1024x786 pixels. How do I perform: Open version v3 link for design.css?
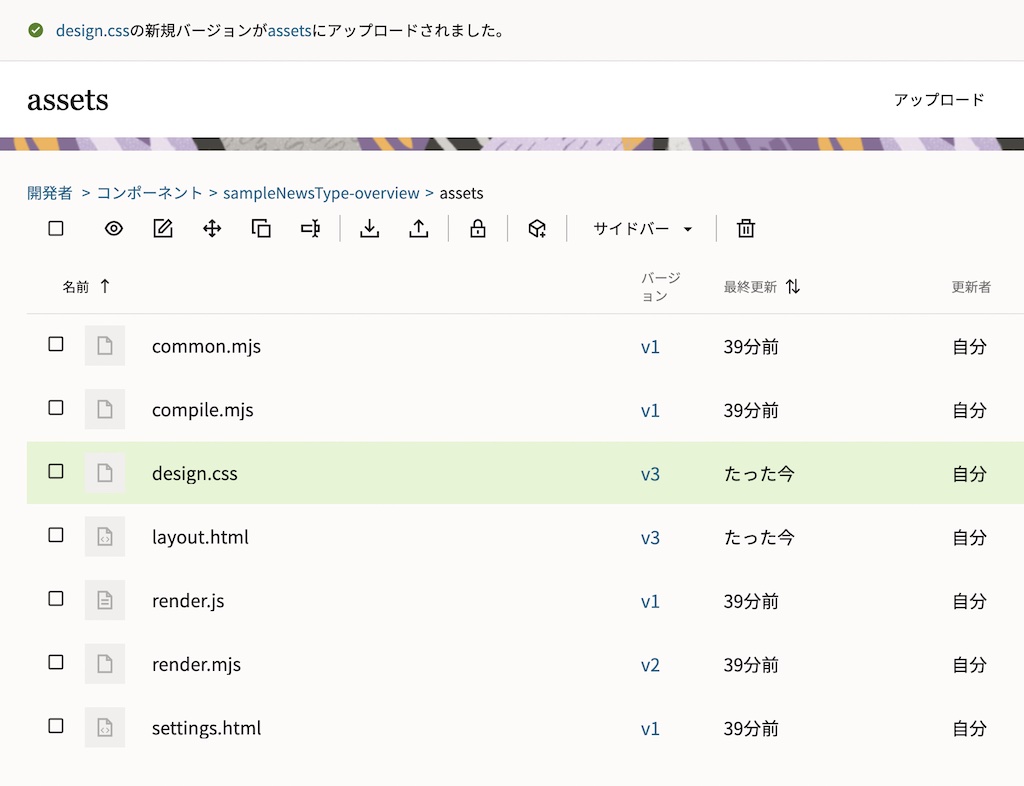point(650,474)
